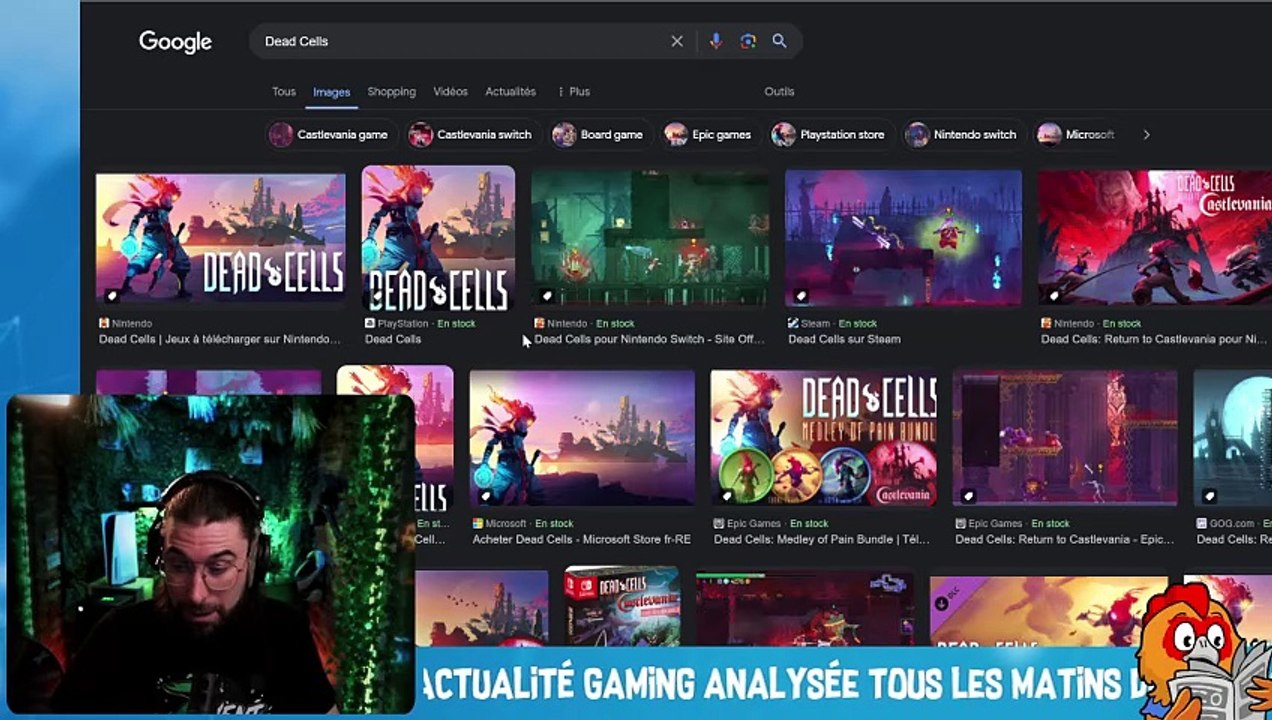Click 'Acheter Dead Cells - Microsoft Store fr-RE'

(x=581, y=539)
